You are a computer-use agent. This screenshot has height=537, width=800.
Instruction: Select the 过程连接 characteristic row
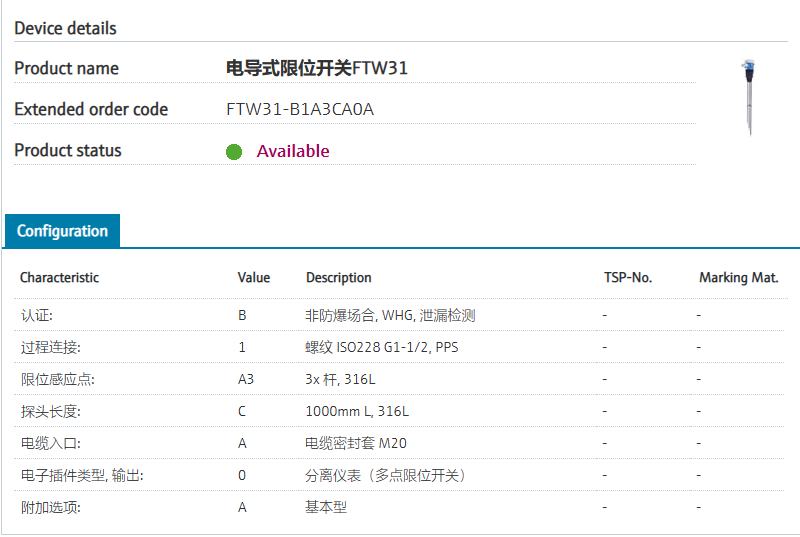coord(50,347)
